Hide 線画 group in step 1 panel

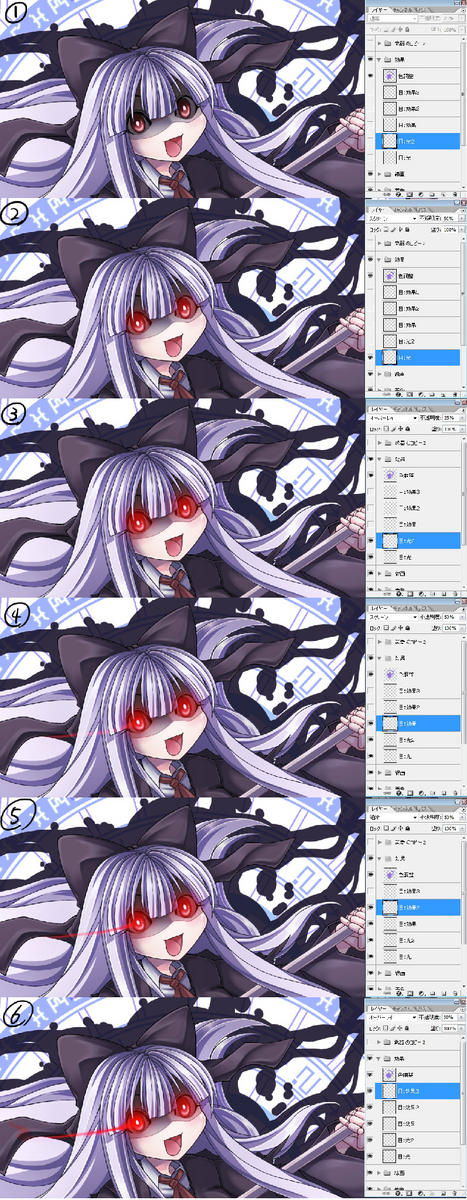click(370, 174)
